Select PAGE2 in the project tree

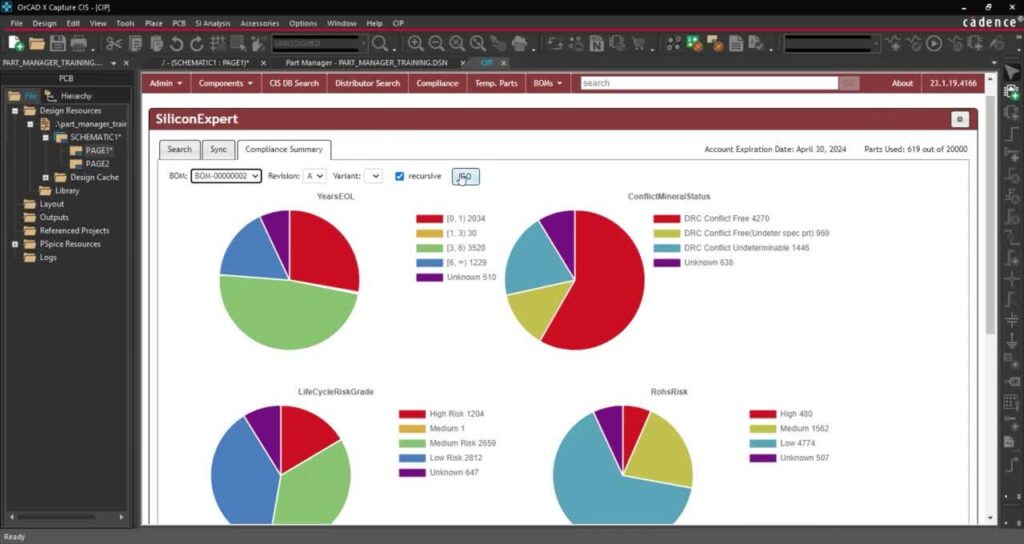coord(97,164)
